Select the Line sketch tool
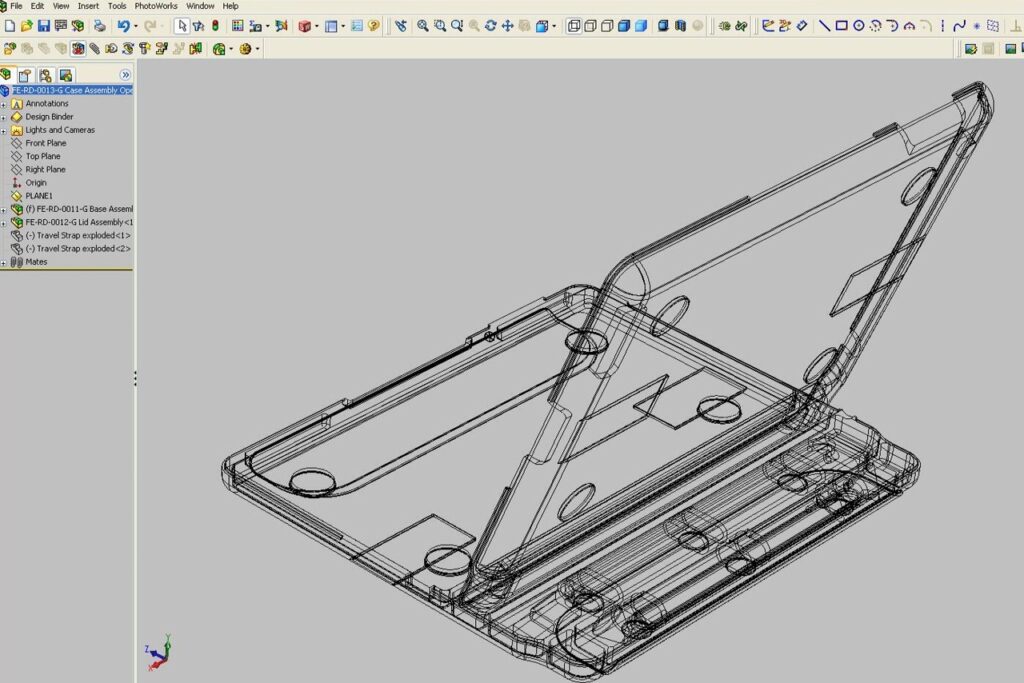This screenshot has height=683, width=1024. point(824,25)
